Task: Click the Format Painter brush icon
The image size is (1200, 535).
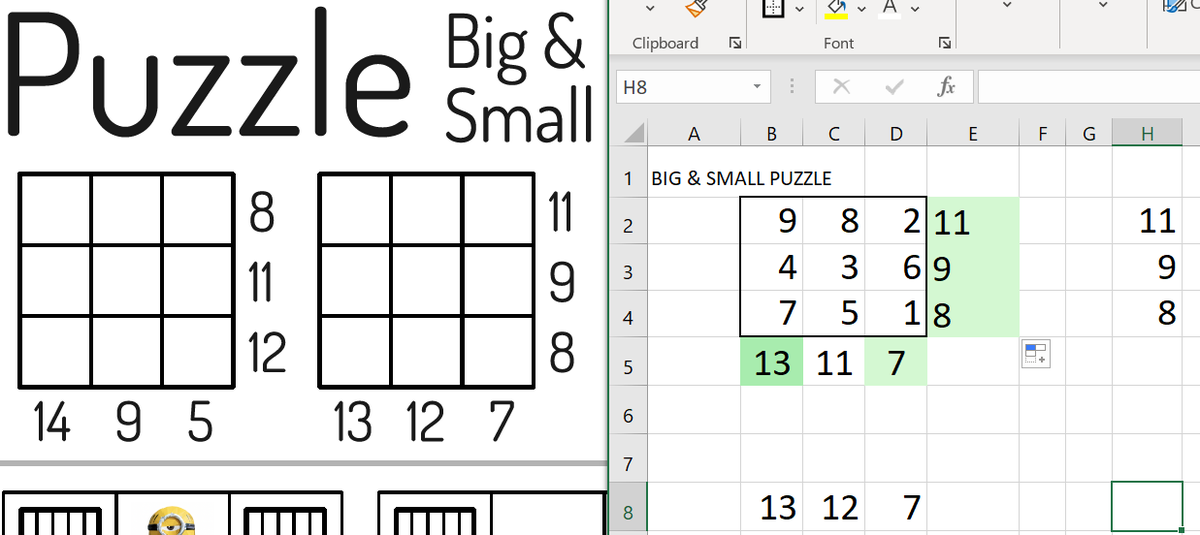Action: 696,8
